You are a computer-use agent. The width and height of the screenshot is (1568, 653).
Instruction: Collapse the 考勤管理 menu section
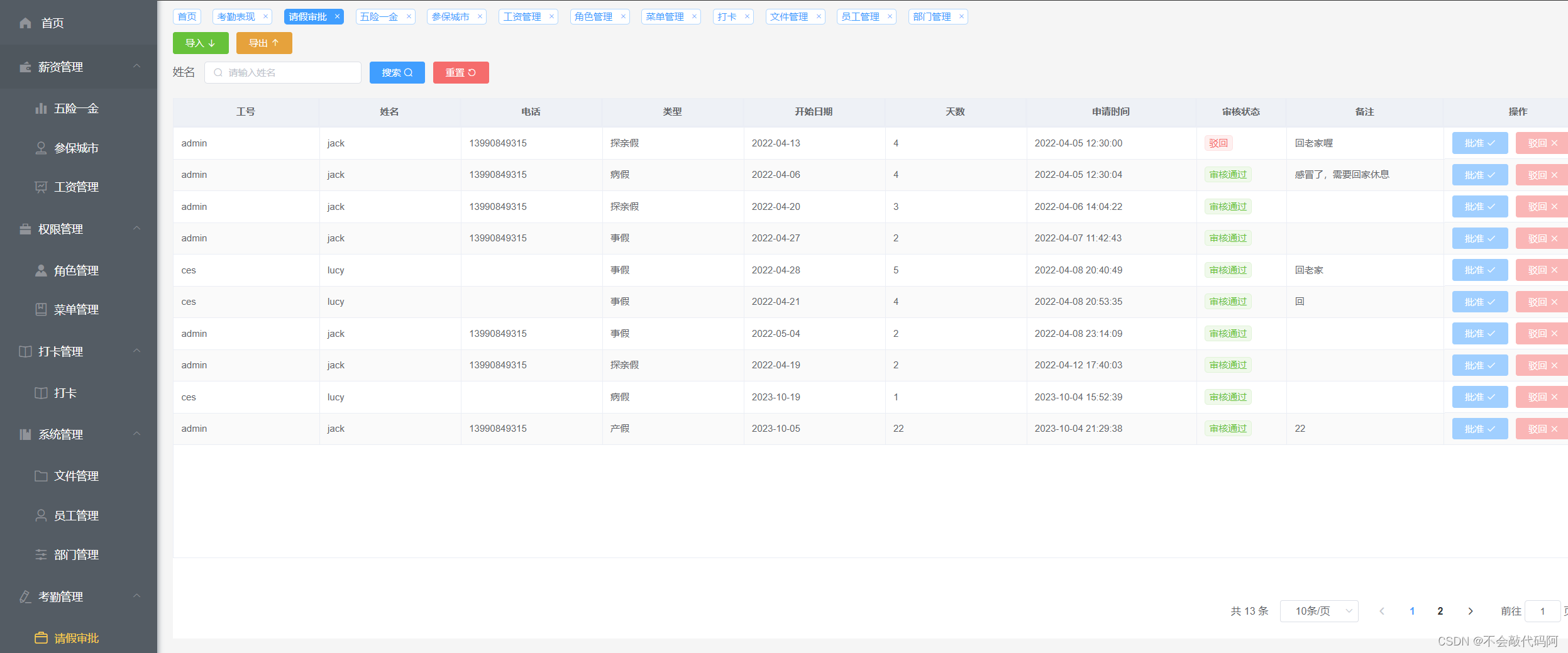click(x=136, y=596)
